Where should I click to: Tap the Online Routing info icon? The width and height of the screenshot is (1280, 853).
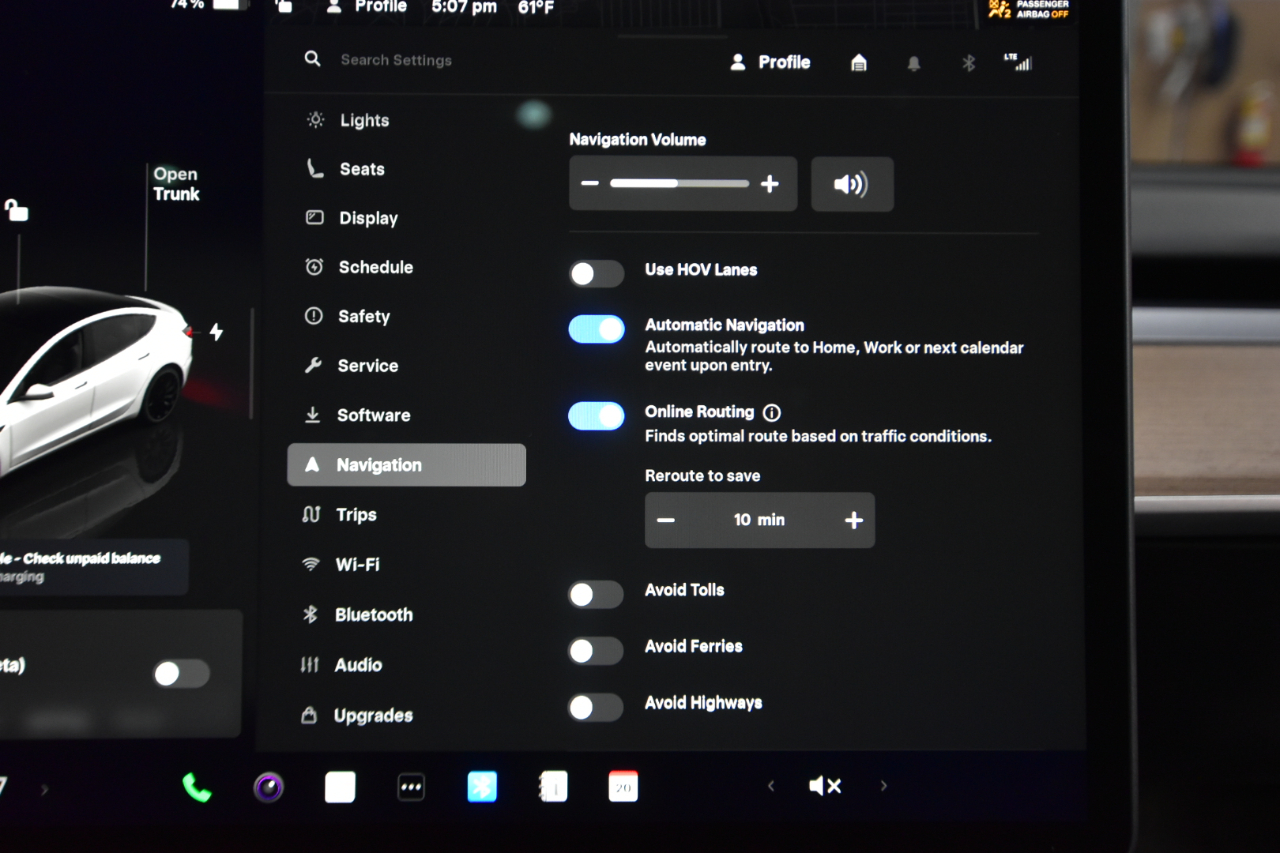pyautogui.click(x=770, y=411)
